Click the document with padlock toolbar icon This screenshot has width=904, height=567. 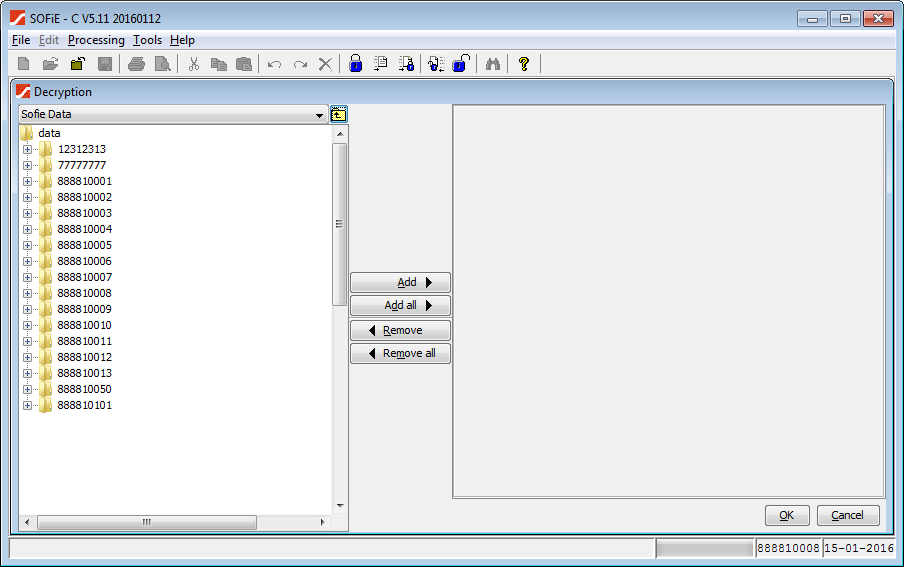tap(407, 64)
